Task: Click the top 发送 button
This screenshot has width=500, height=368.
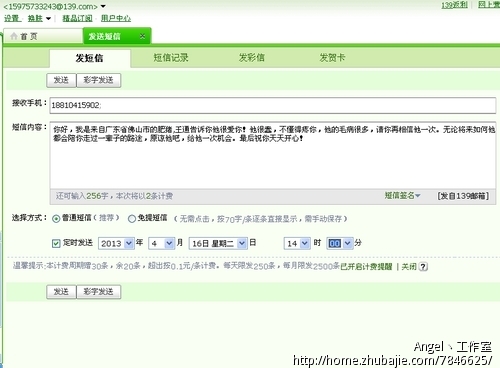Action: click(61, 80)
